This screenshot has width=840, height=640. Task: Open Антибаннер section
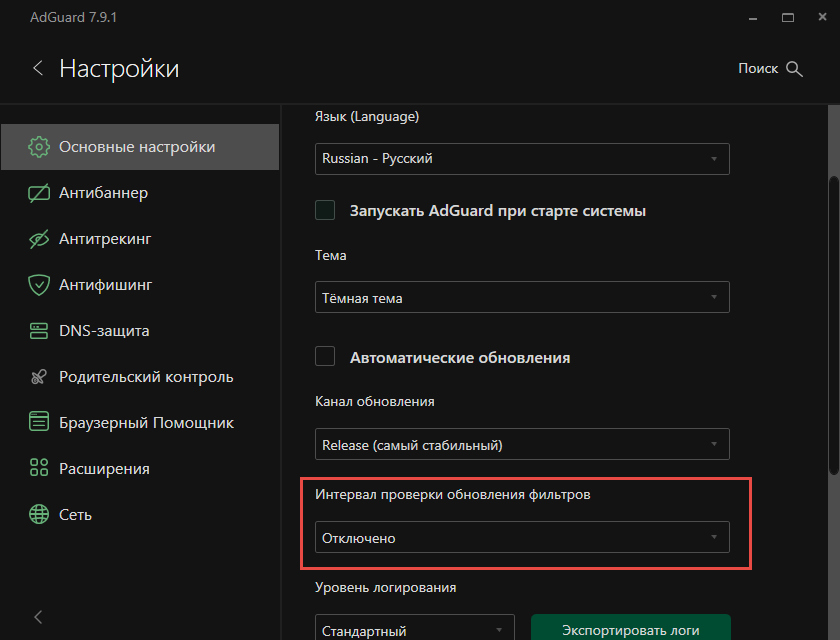[x=140, y=193]
